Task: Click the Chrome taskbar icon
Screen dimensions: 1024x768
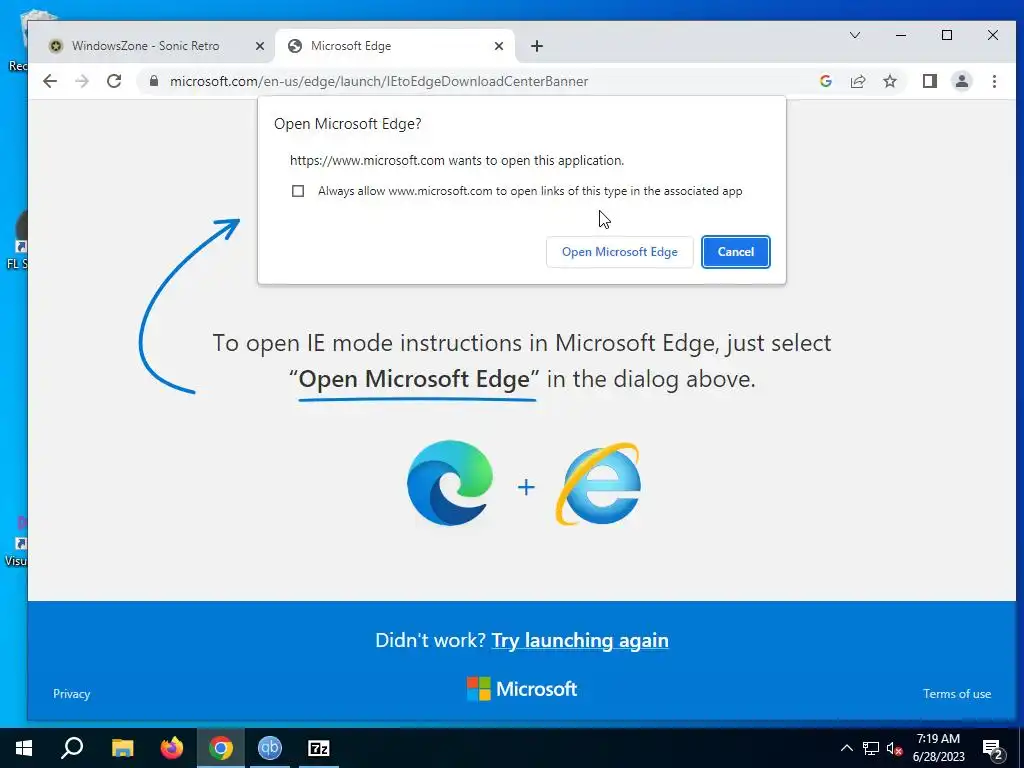Action: [221, 748]
